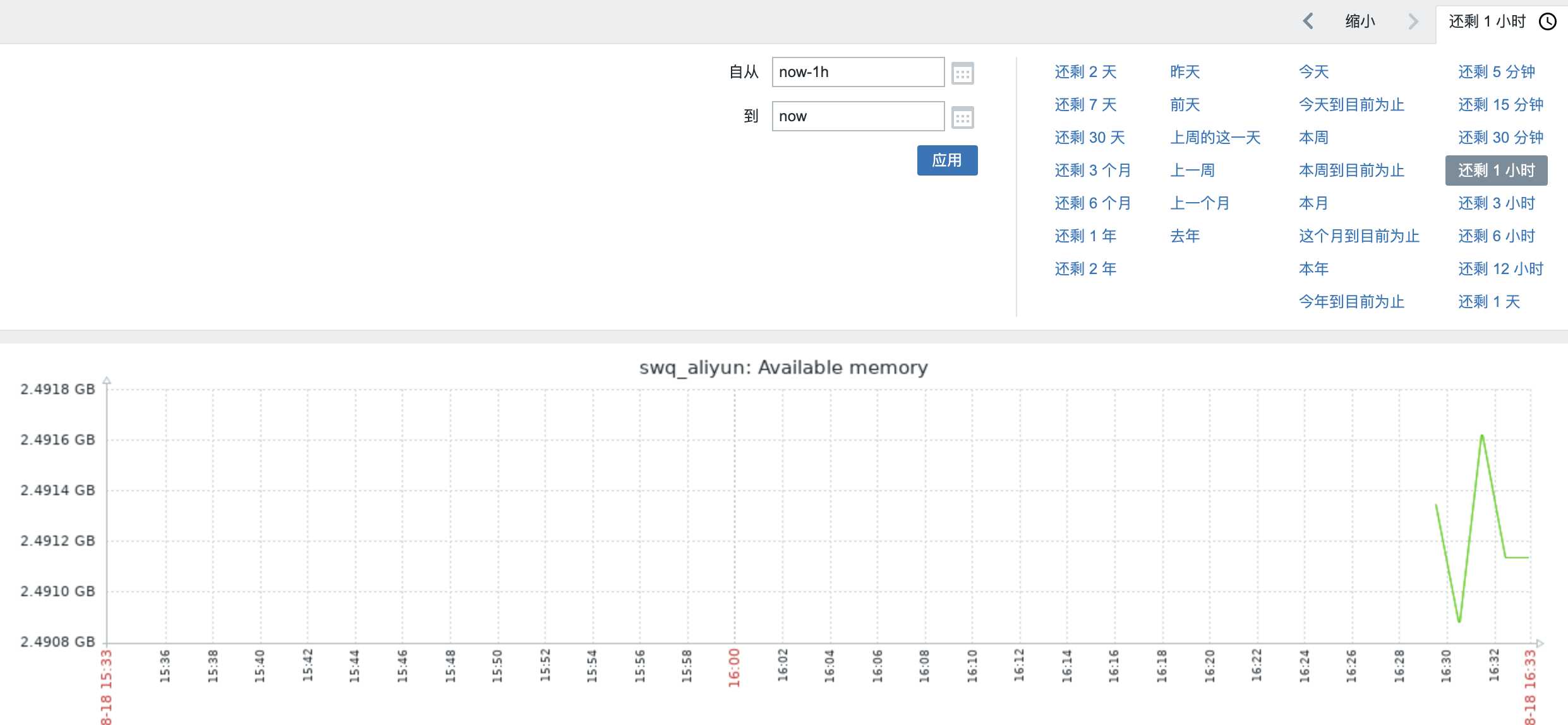Click the left arrow to shift time back
The width and height of the screenshot is (1568, 725).
[x=1308, y=21]
